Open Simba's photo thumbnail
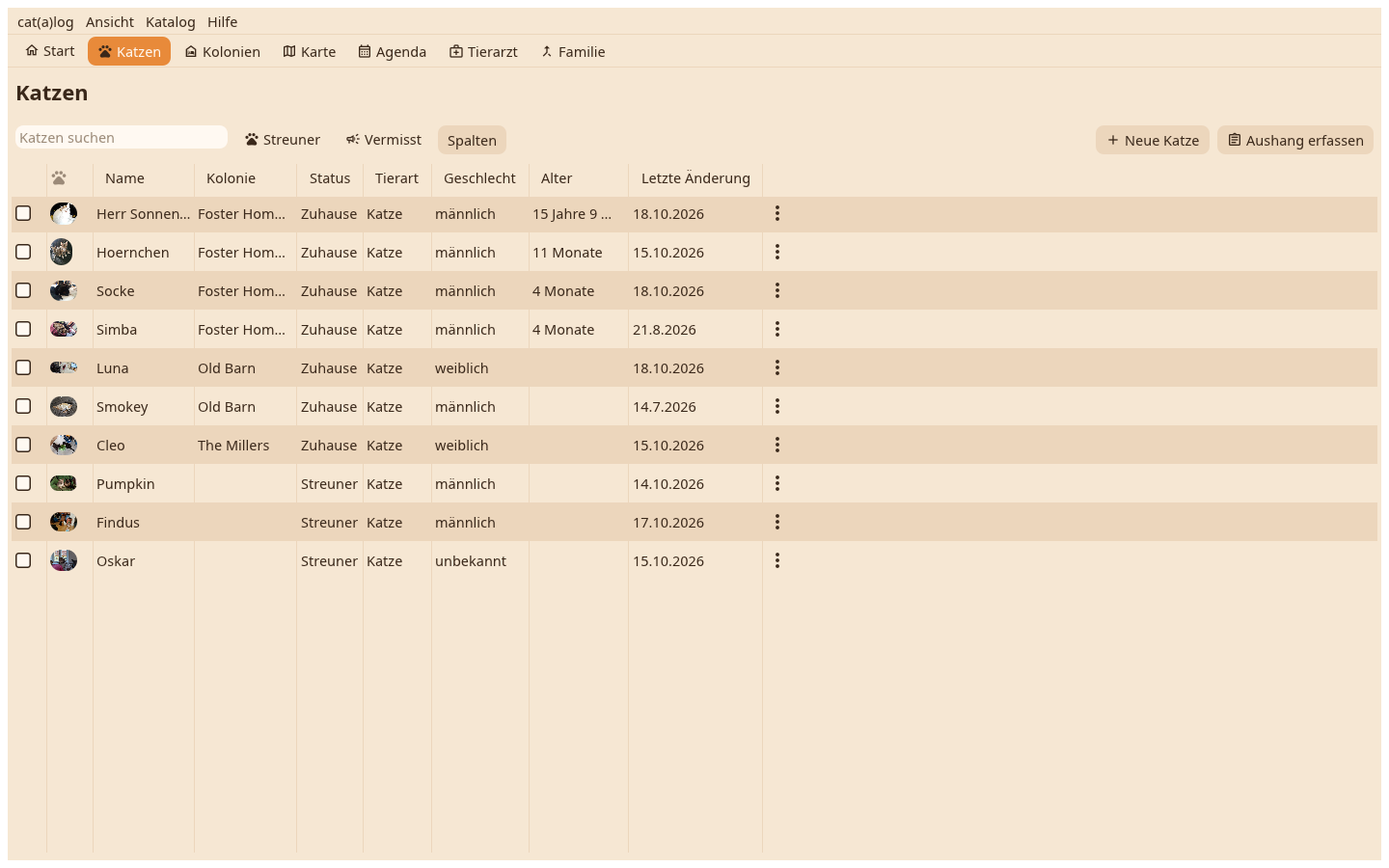The height and width of the screenshot is (868, 1389). click(64, 329)
